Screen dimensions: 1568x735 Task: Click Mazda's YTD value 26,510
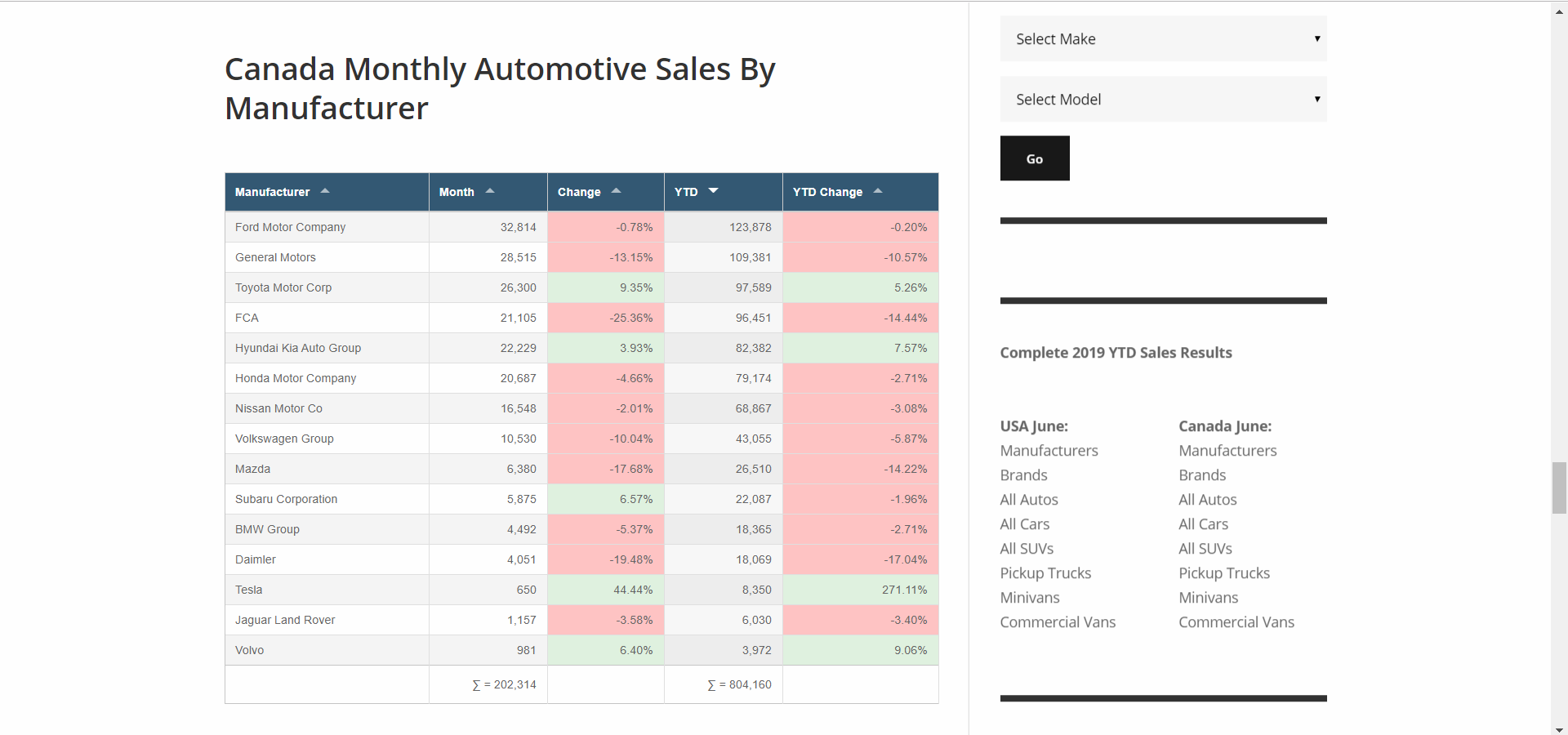(753, 469)
